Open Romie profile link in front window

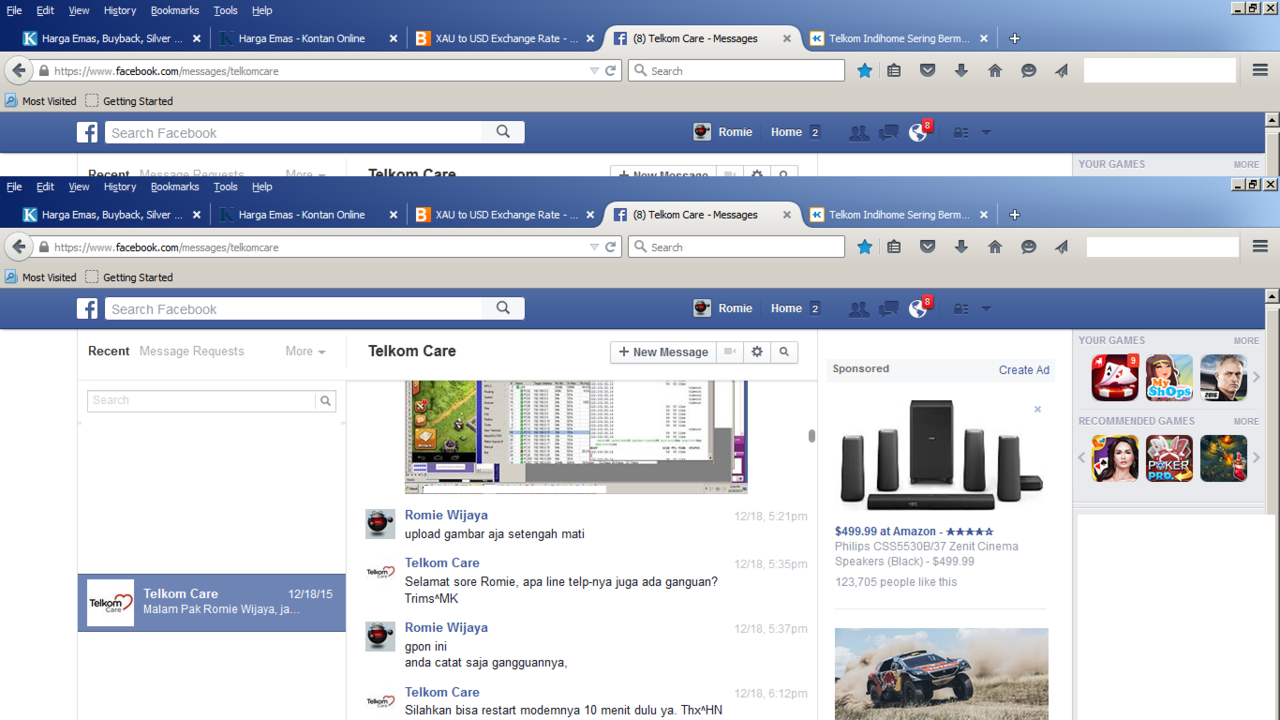pos(723,309)
